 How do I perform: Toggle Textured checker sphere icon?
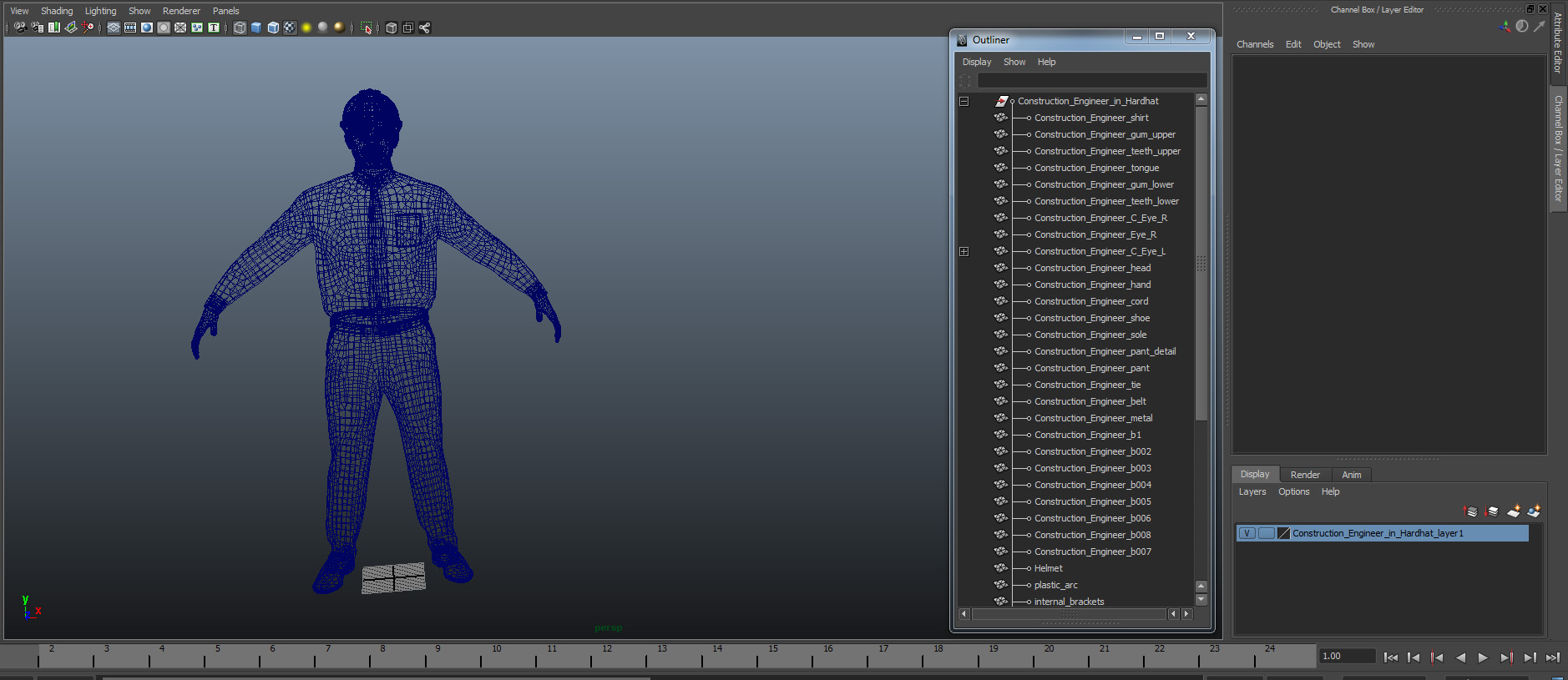(x=290, y=28)
